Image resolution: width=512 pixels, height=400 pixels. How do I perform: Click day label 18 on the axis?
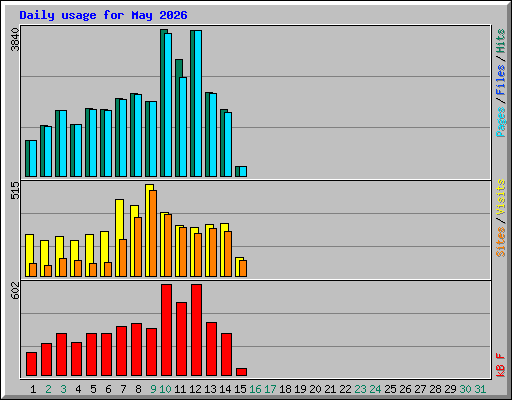285,389
